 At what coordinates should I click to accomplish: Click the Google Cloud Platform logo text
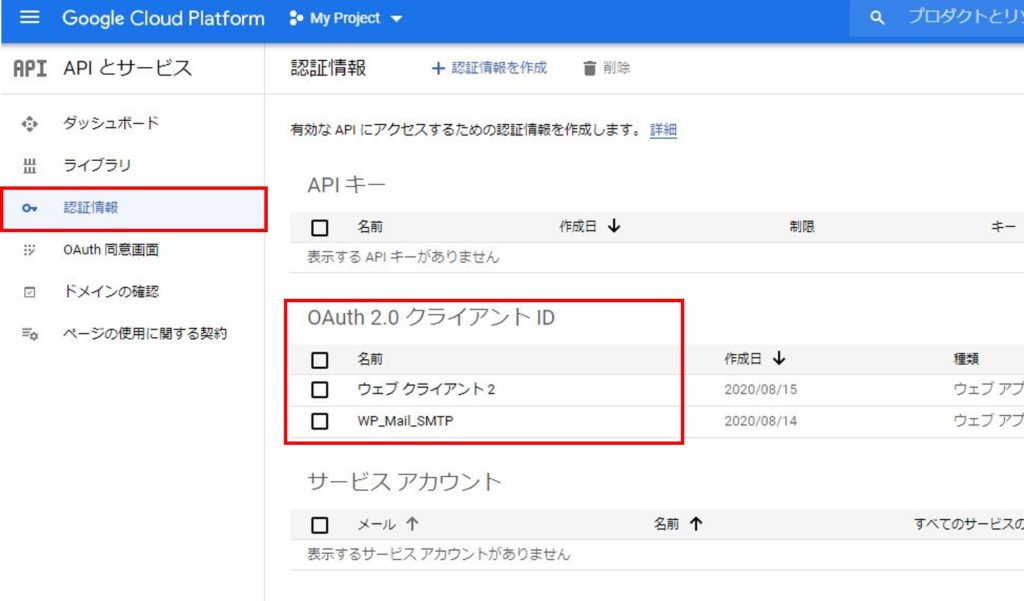click(163, 18)
